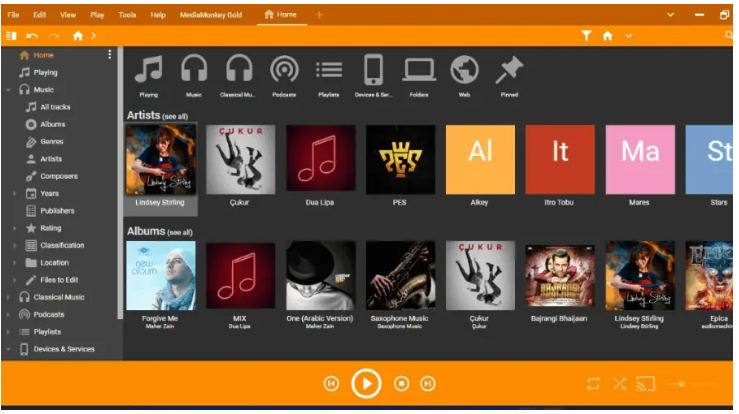This screenshot has width=739, height=414.
Task: Toggle shuffle mode
Action: pos(619,384)
